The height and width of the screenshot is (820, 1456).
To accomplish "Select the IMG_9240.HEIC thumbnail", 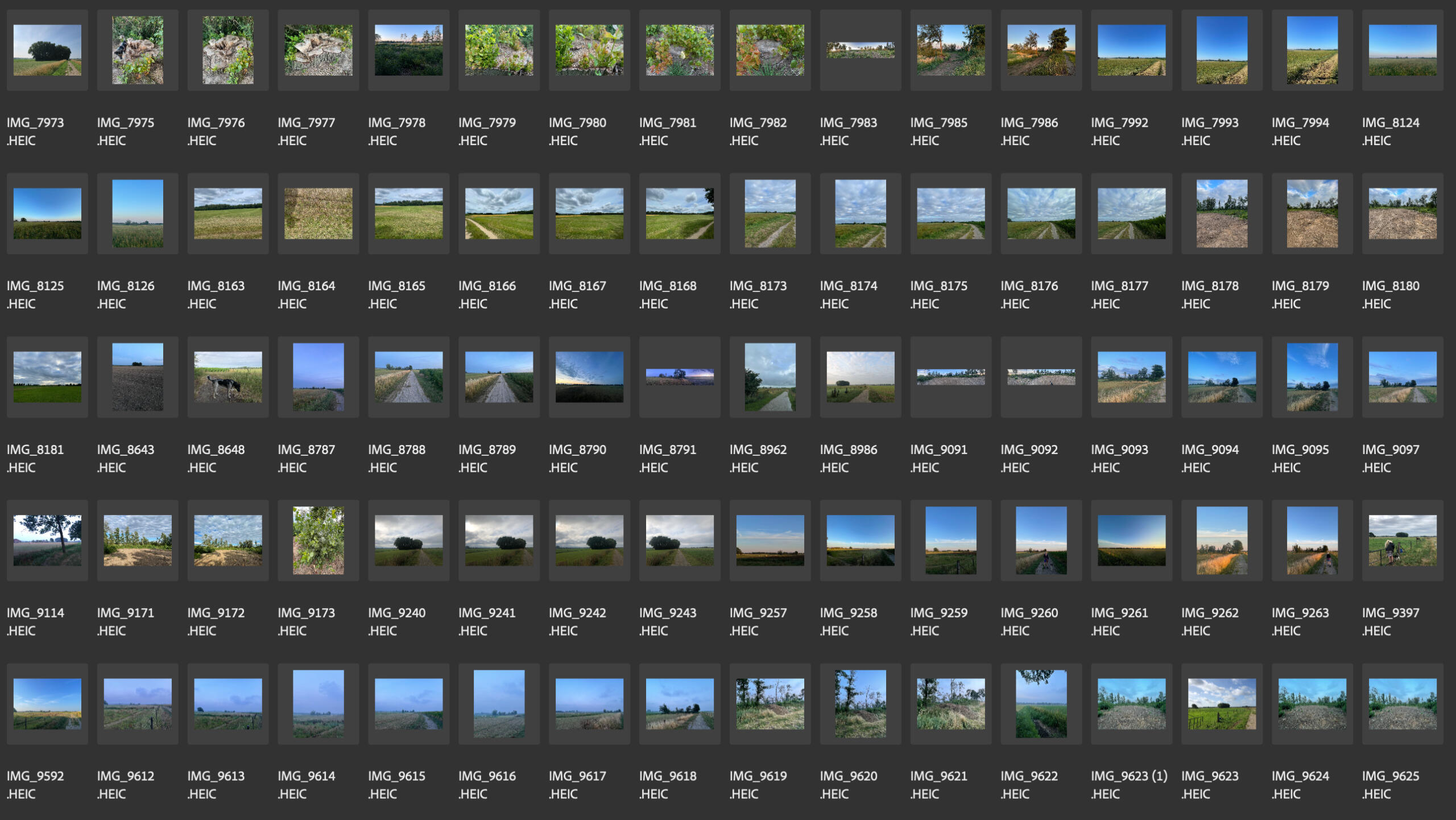I will [408, 540].
